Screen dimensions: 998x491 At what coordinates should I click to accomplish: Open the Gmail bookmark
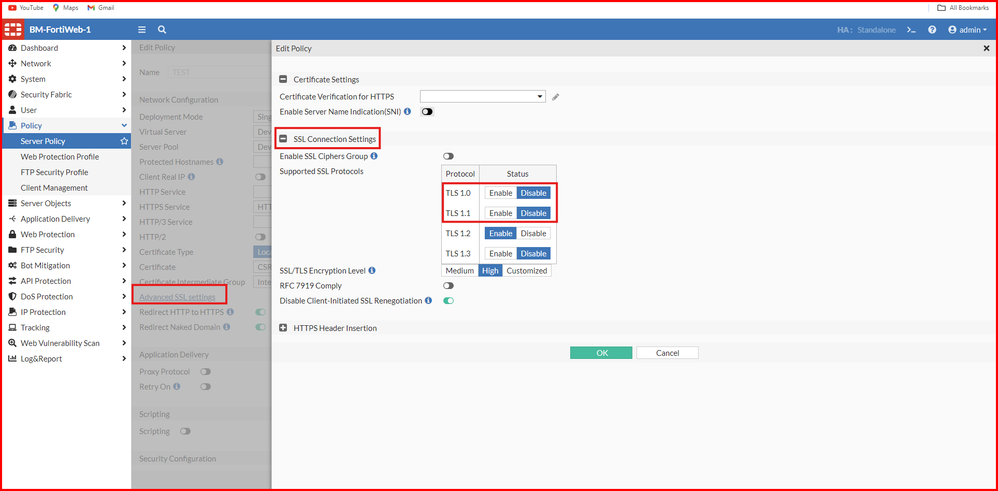[x=101, y=8]
